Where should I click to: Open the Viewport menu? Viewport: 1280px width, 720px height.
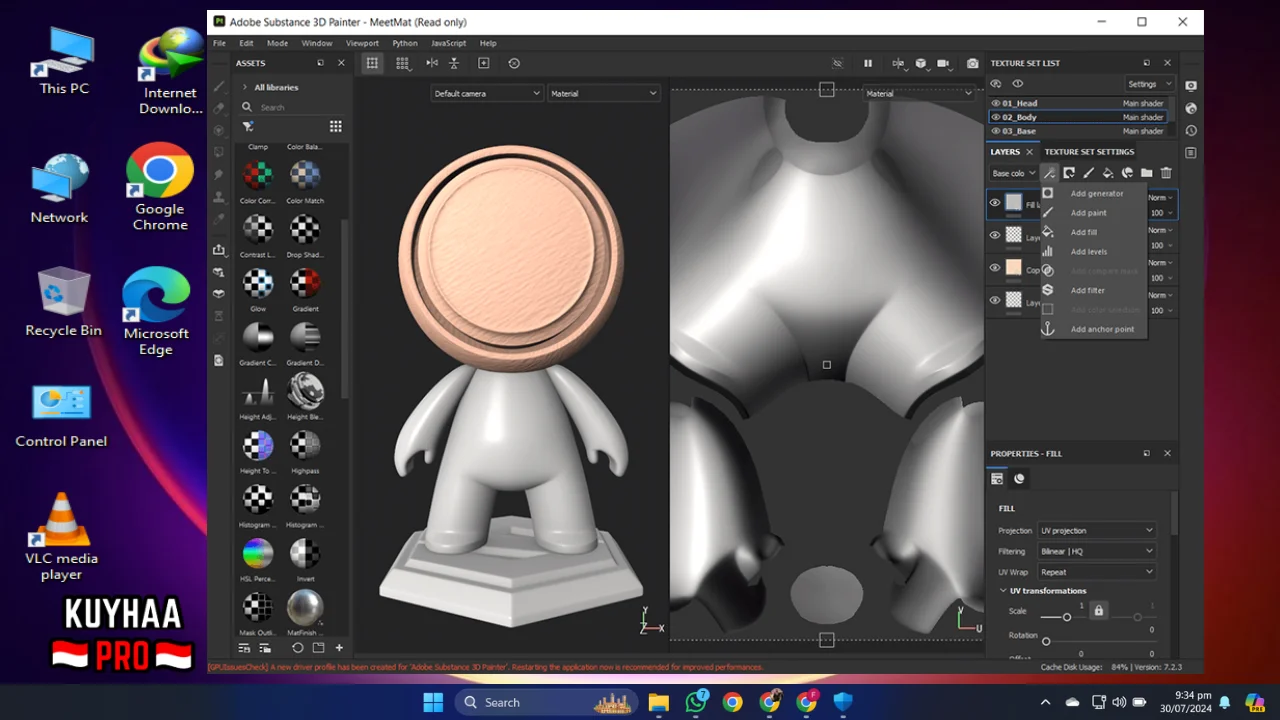[x=362, y=43]
